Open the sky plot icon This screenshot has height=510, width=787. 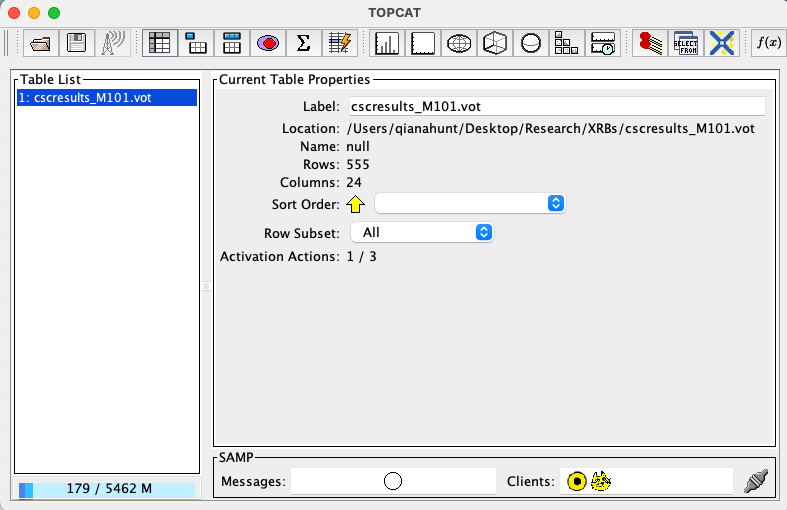[x=459, y=44]
